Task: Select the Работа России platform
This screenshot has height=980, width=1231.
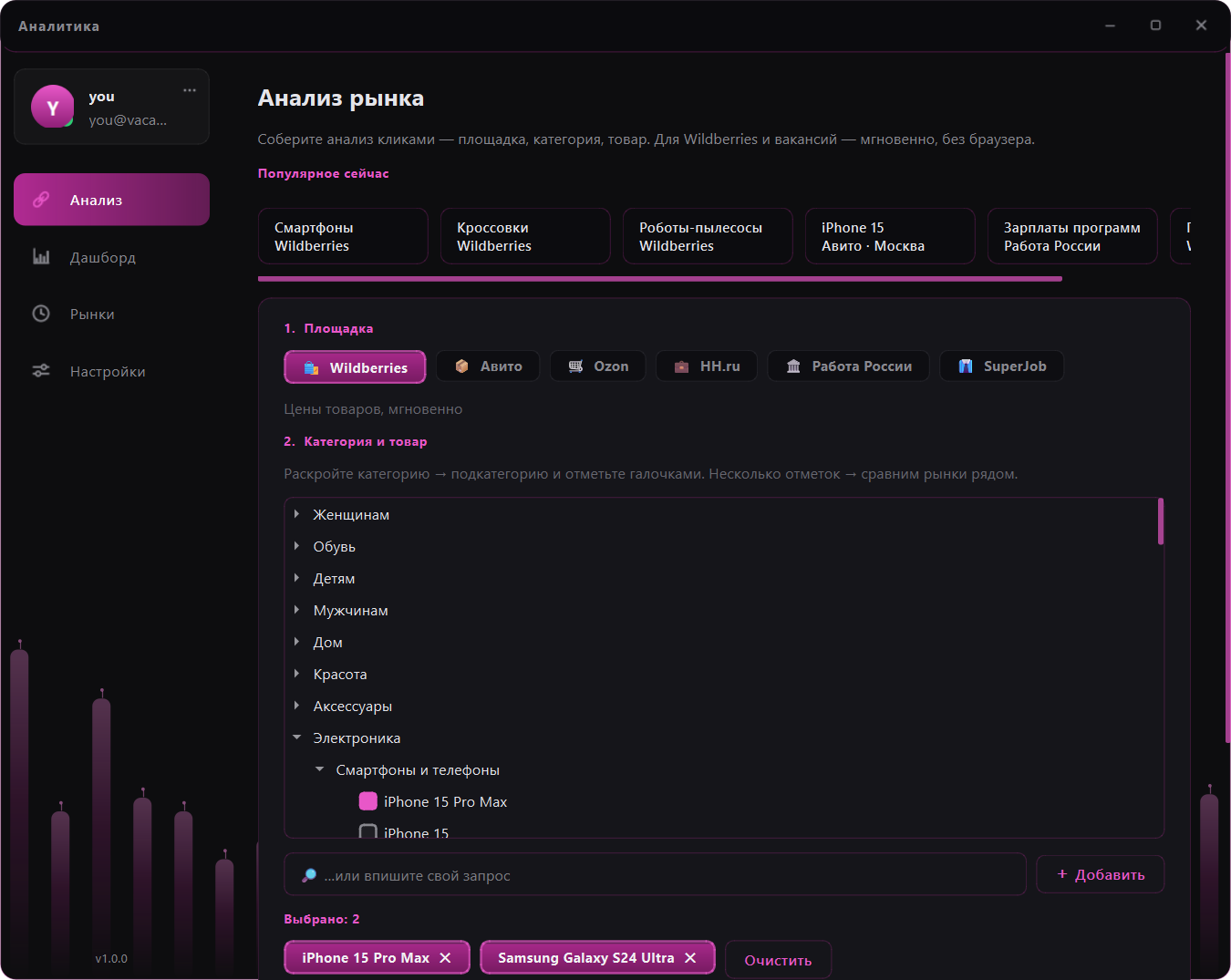Action: click(848, 366)
